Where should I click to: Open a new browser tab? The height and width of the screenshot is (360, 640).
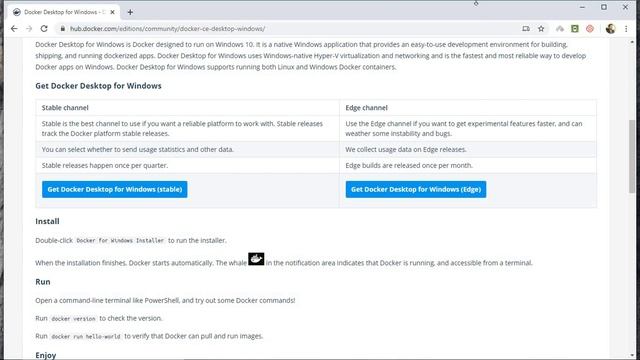coord(130,12)
